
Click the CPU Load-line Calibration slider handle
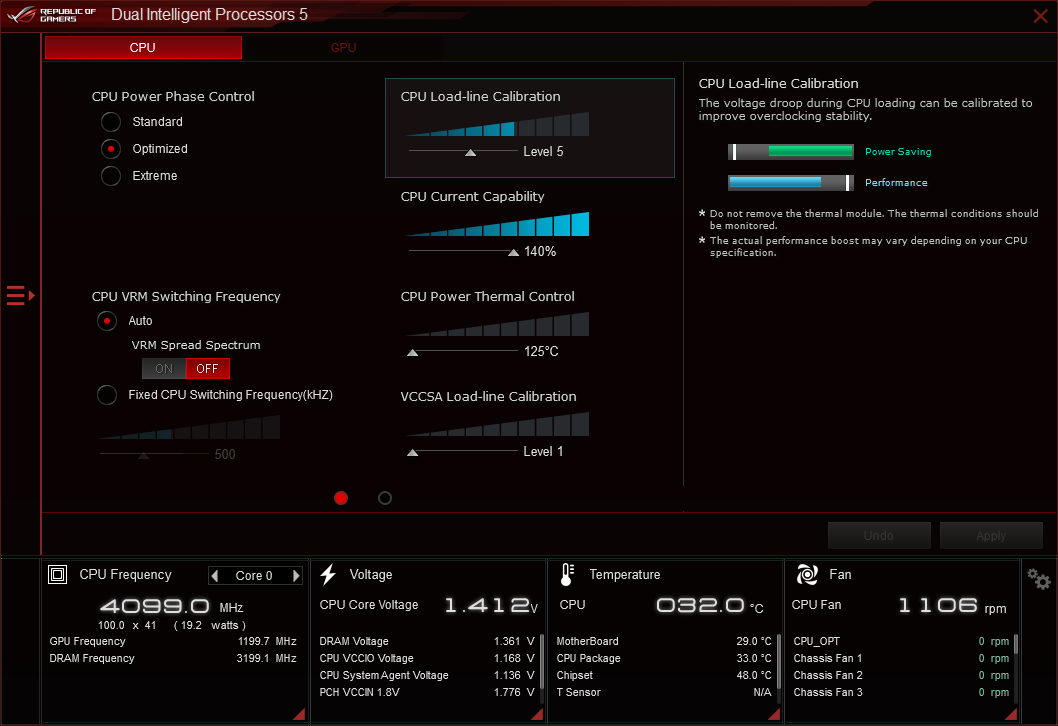tap(470, 152)
